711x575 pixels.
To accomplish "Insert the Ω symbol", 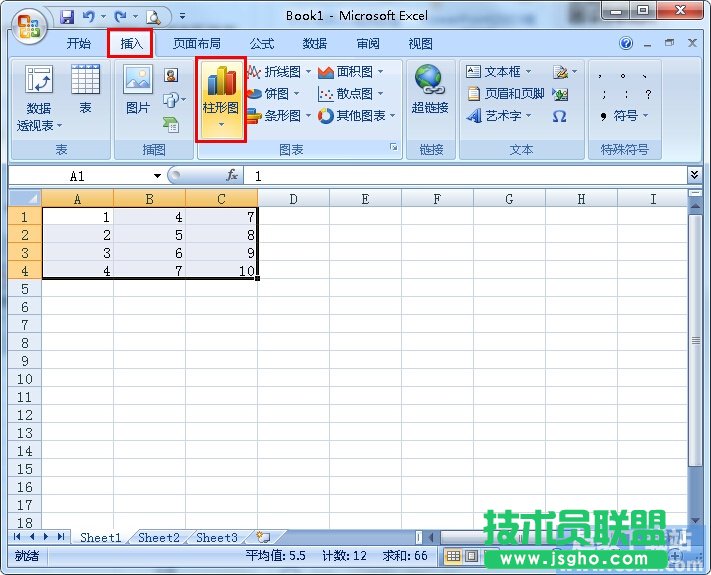I will (x=559, y=116).
